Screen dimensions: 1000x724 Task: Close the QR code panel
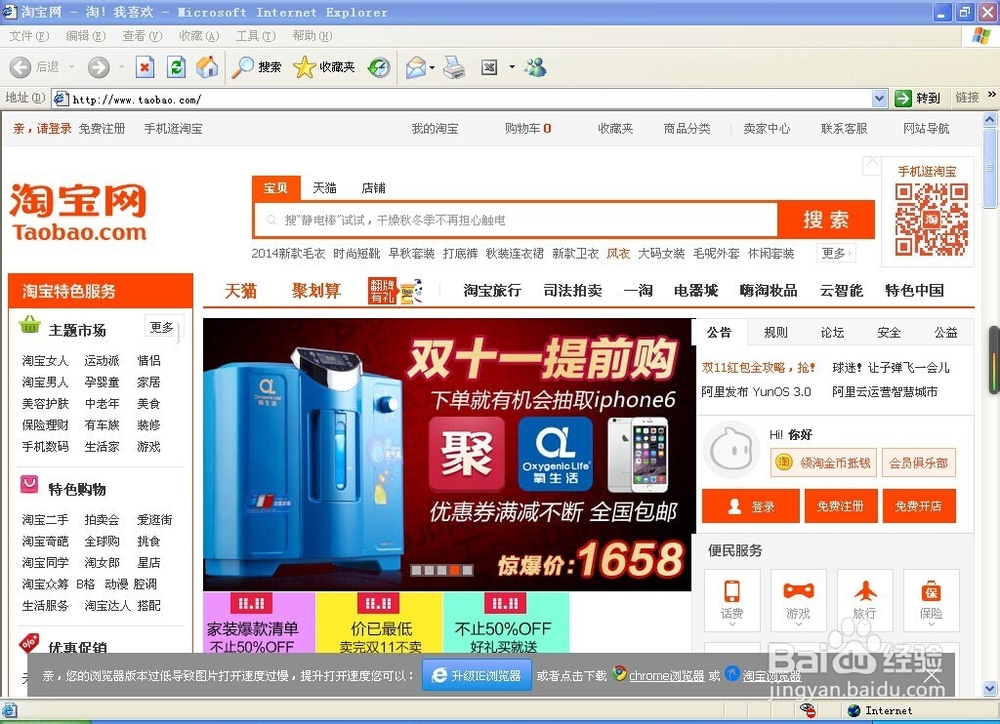[871, 165]
